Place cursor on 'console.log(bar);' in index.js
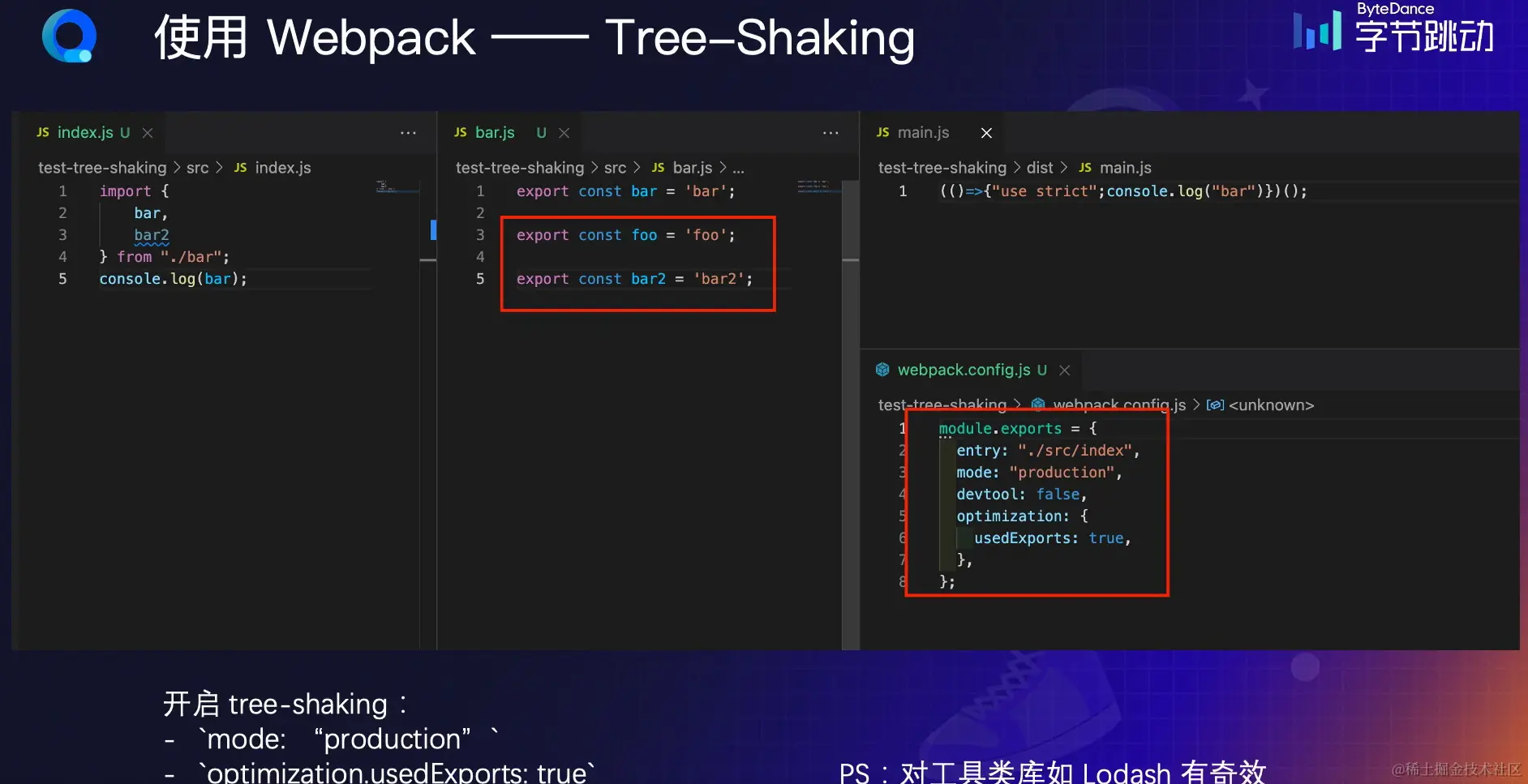 tap(173, 279)
